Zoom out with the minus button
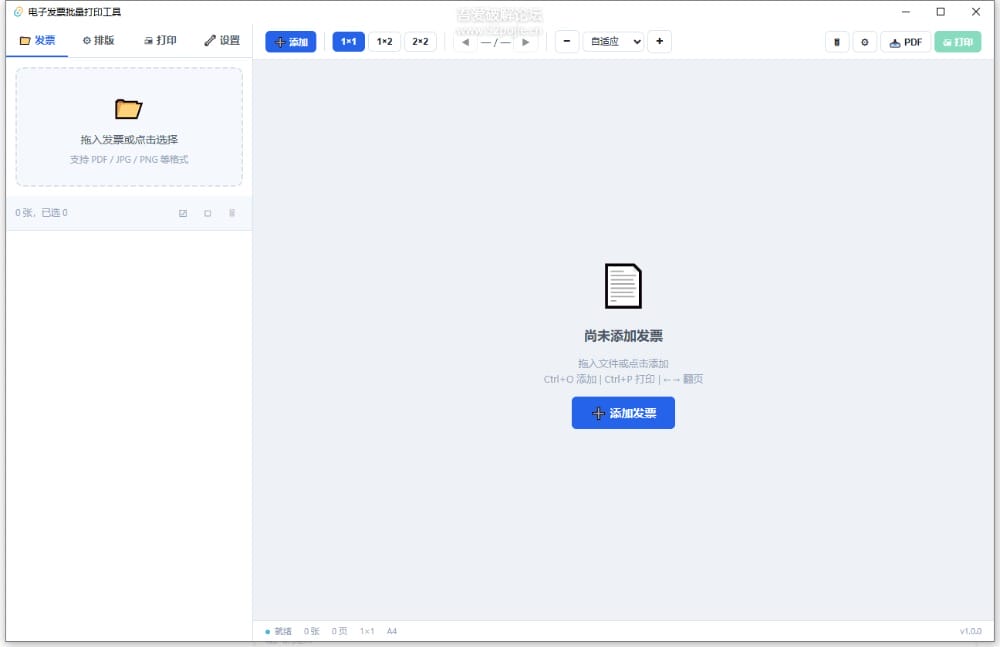 click(x=566, y=41)
